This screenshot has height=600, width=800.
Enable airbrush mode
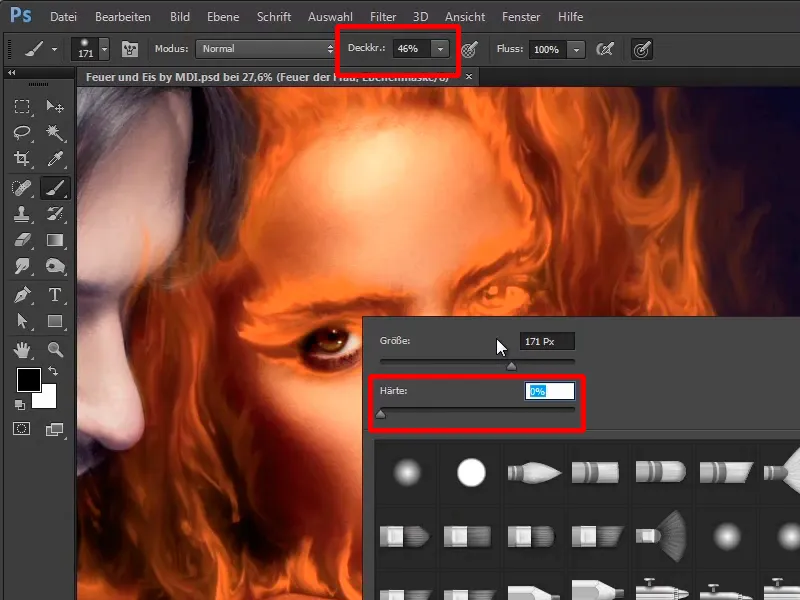pos(605,49)
